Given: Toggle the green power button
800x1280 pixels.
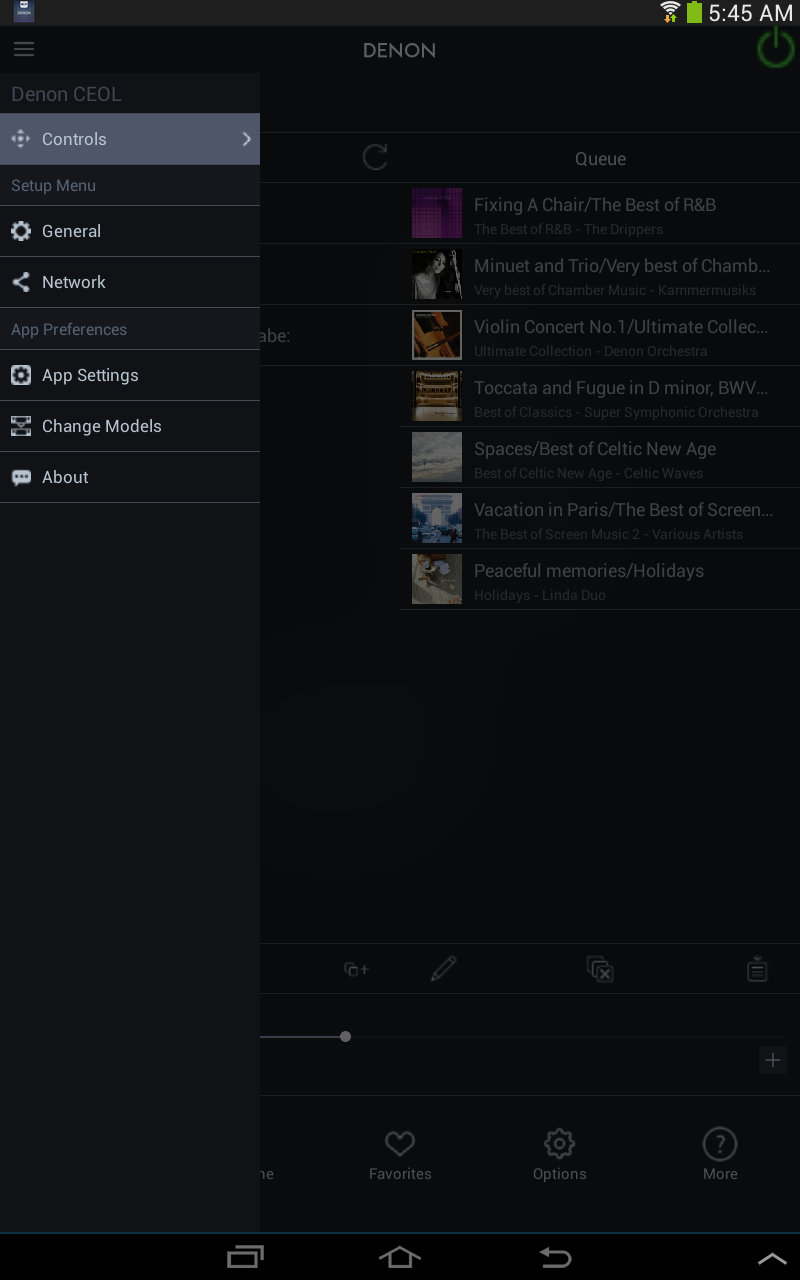Looking at the screenshot, I should point(776,47).
